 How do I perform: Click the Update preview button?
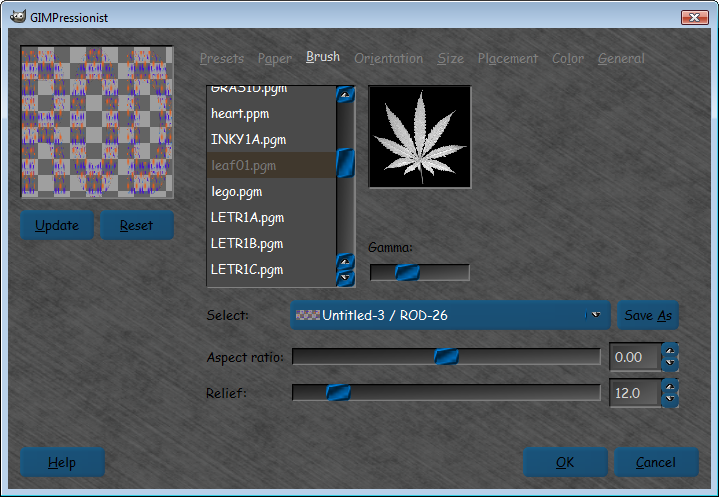tap(57, 225)
